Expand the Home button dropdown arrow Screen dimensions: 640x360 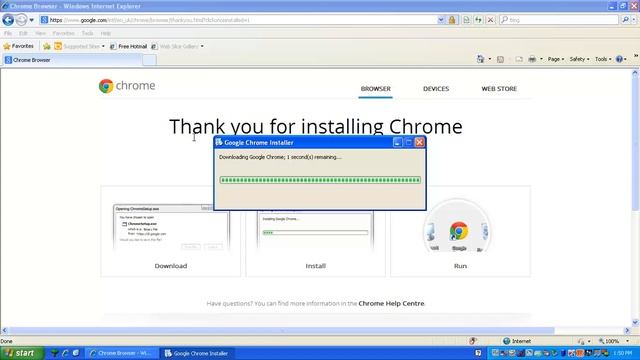(x=490, y=59)
